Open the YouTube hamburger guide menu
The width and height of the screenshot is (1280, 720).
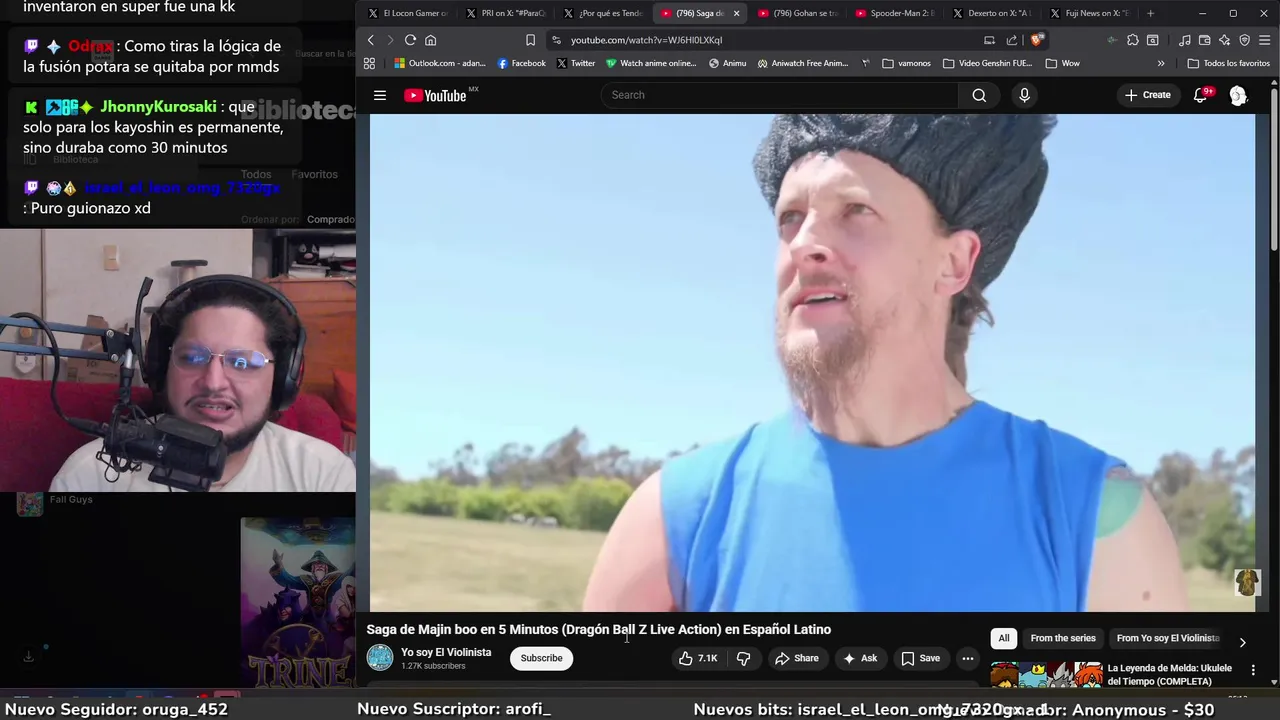click(380, 95)
